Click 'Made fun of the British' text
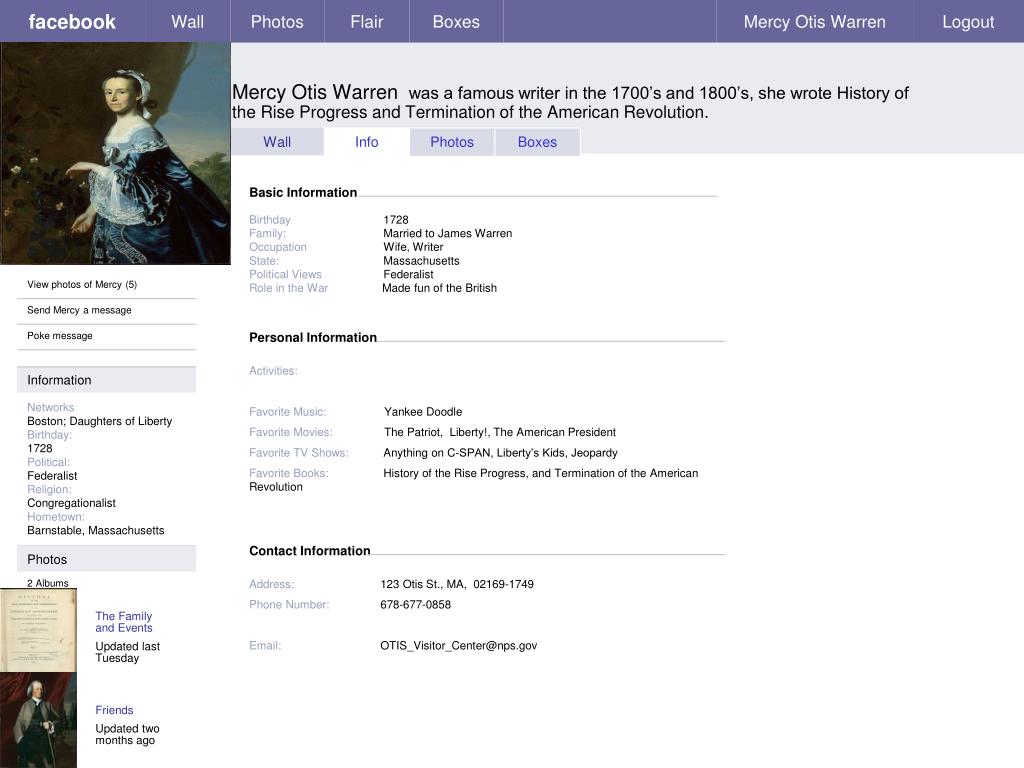Image resolution: width=1024 pixels, height=768 pixels. [440, 288]
